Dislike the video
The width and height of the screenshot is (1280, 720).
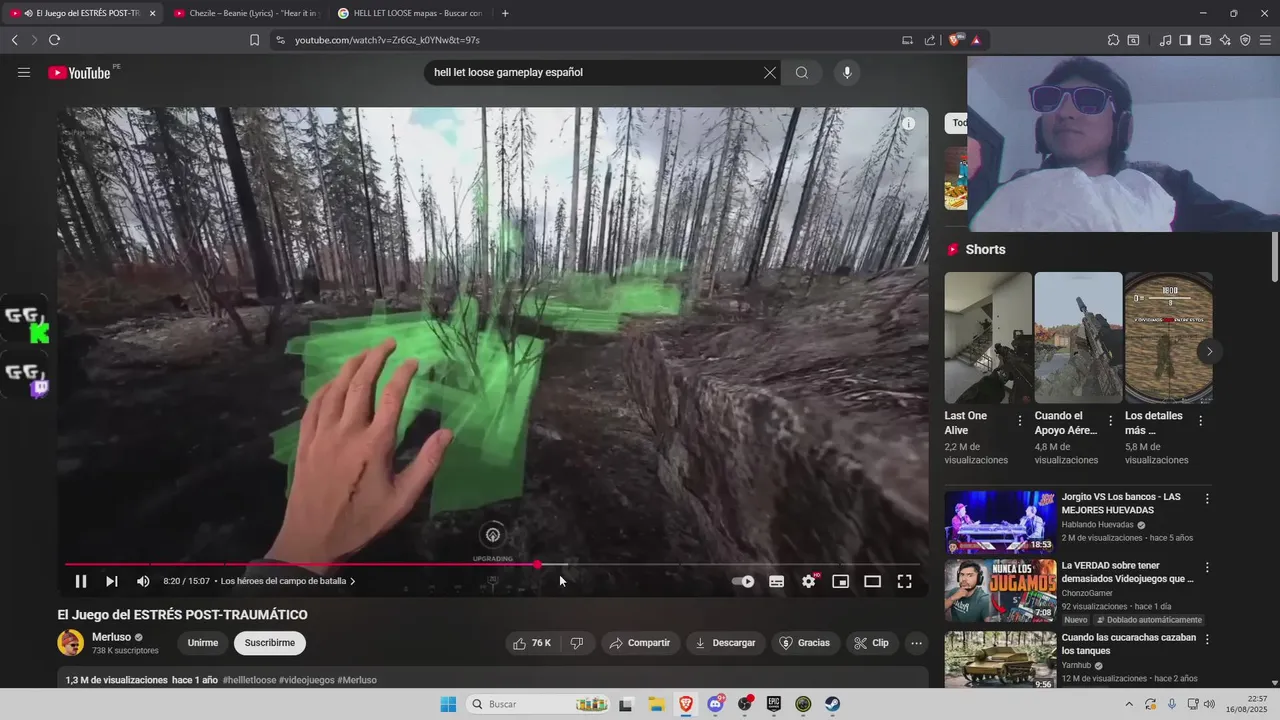pyautogui.click(x=577, y=643)
